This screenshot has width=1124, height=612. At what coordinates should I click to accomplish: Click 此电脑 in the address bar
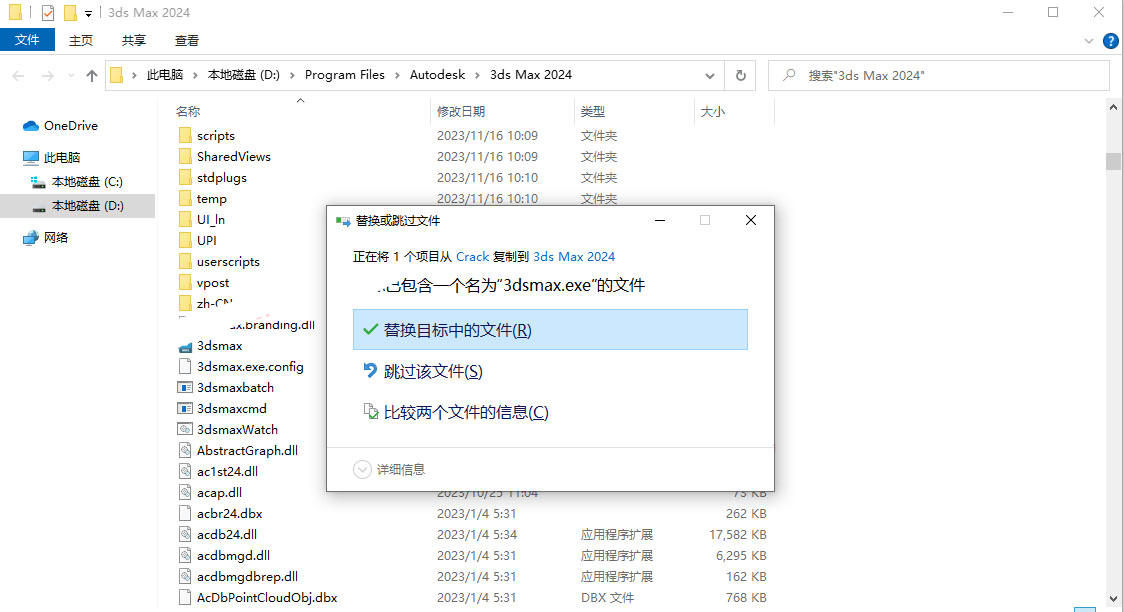(165, 75)
